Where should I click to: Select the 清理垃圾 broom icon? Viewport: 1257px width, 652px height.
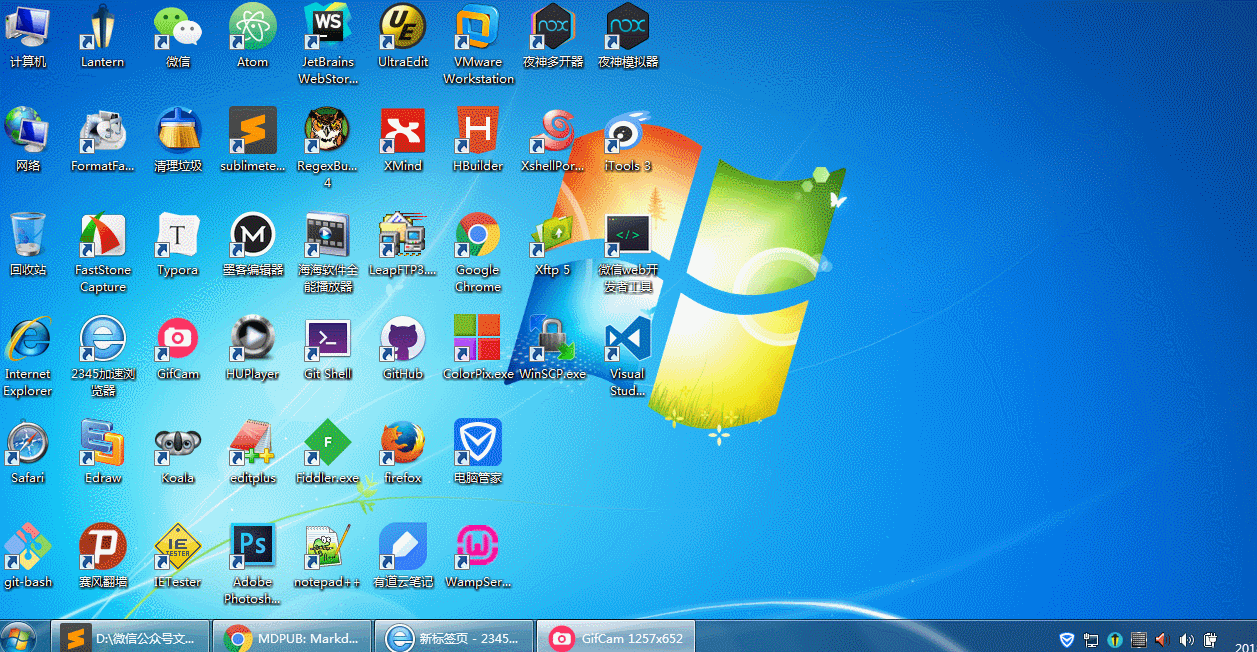178,140
